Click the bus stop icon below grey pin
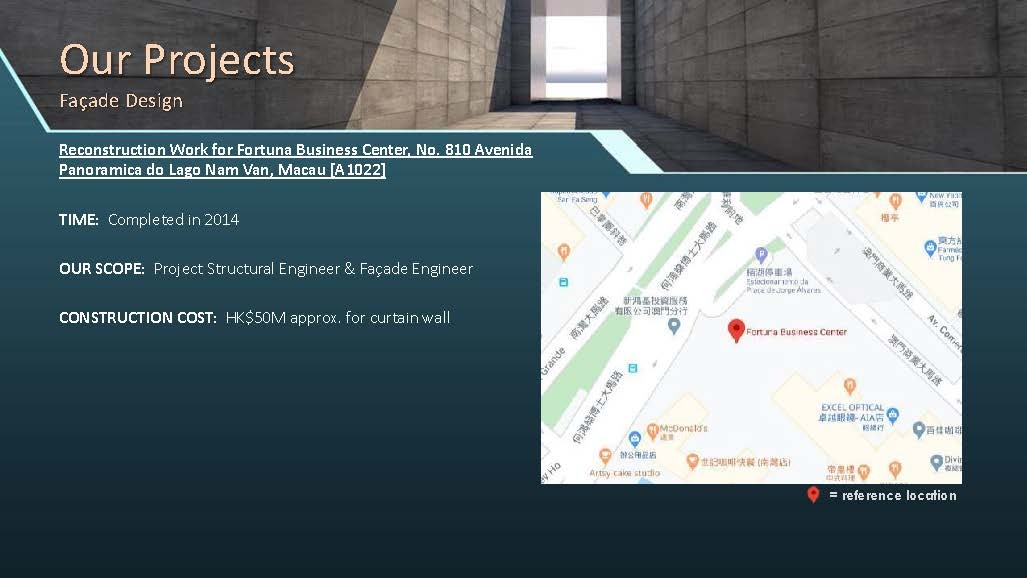The height and width of the screenshot is (578, 1027). (631, 369)
